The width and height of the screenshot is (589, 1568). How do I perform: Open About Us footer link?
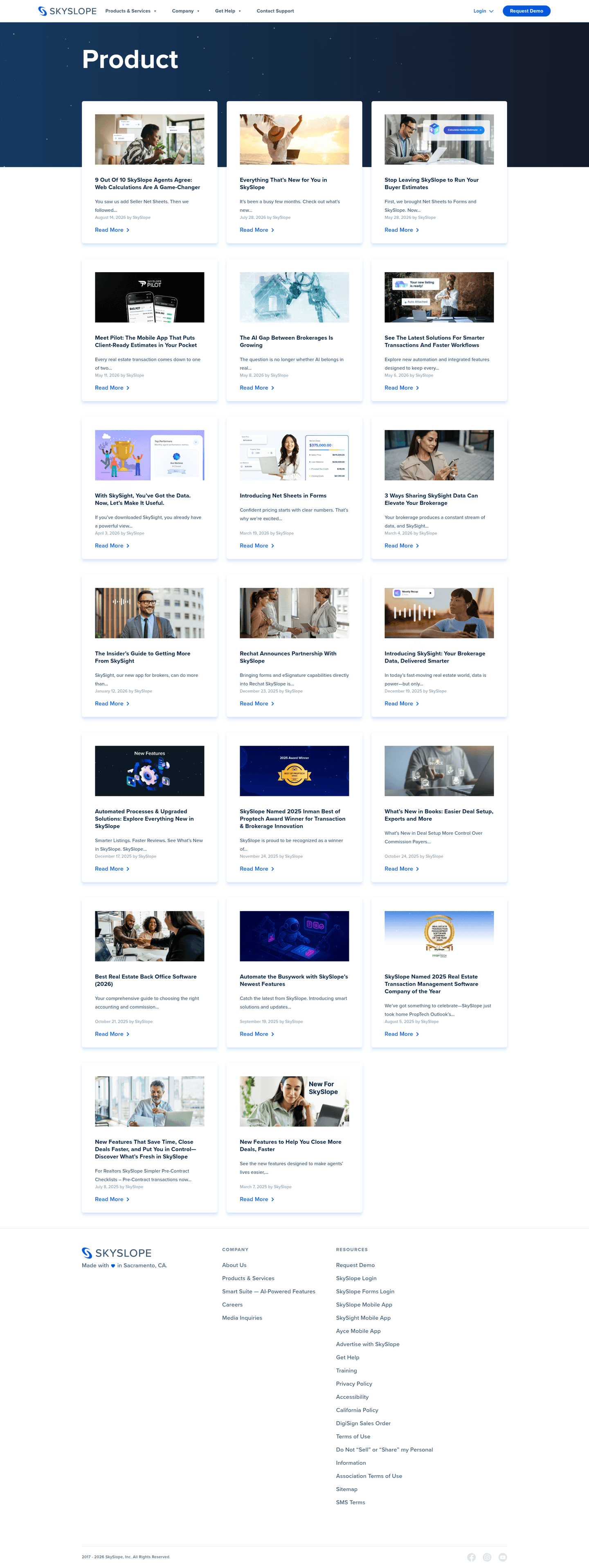[x=234, y=1265]
